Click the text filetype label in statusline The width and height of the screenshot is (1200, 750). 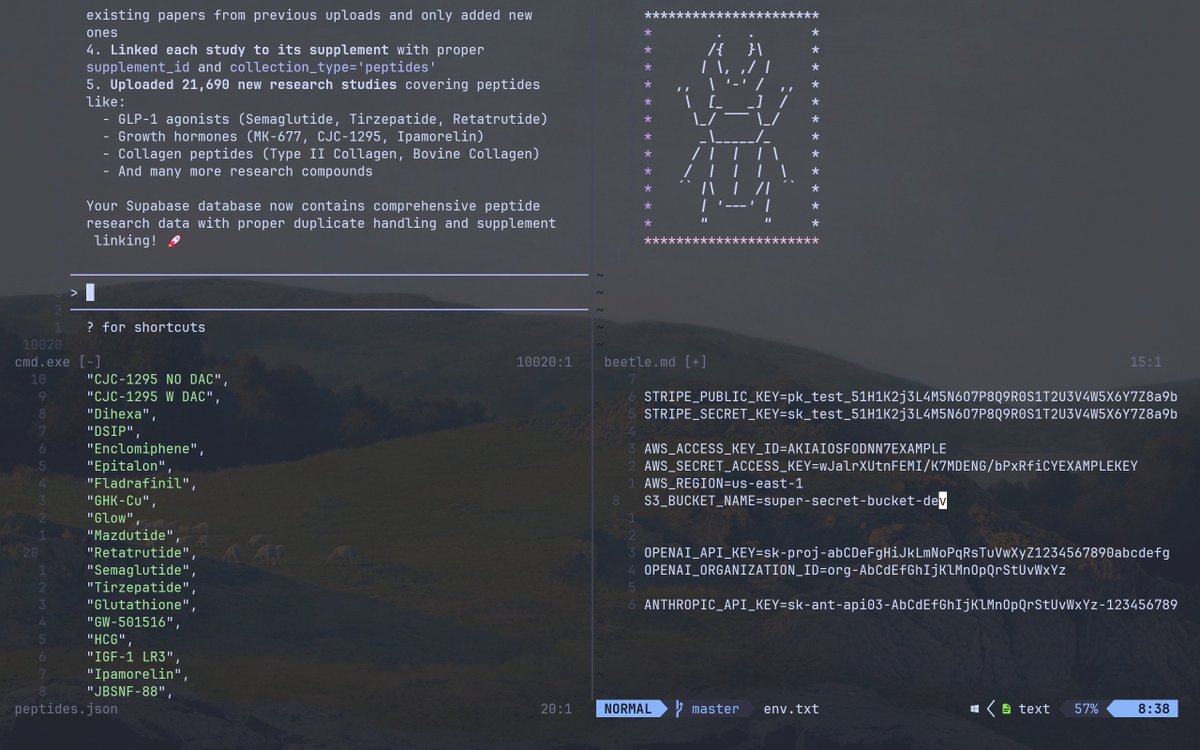(1034, 709)
